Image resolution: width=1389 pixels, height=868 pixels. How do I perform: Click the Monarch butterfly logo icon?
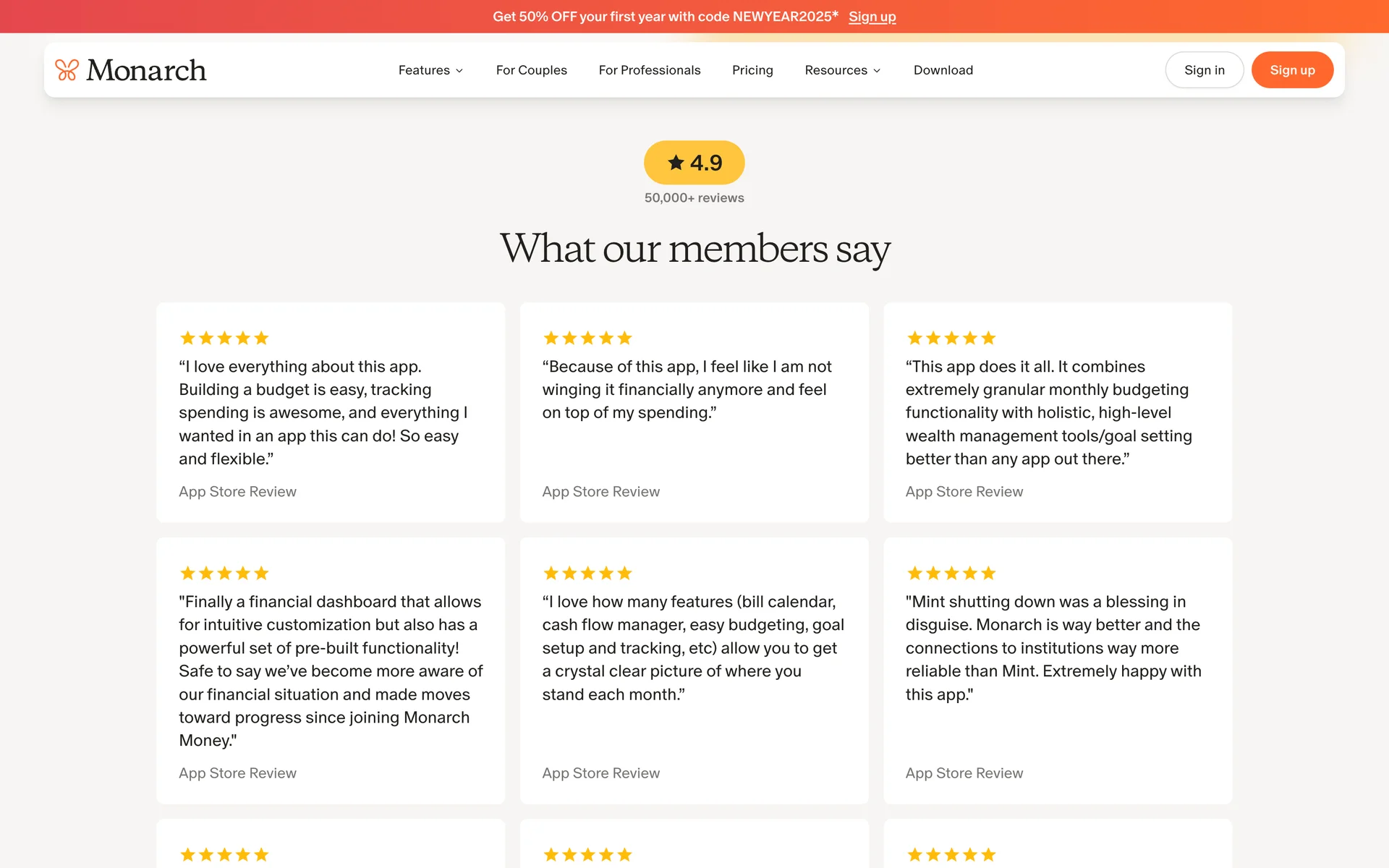tap(67, 70)
